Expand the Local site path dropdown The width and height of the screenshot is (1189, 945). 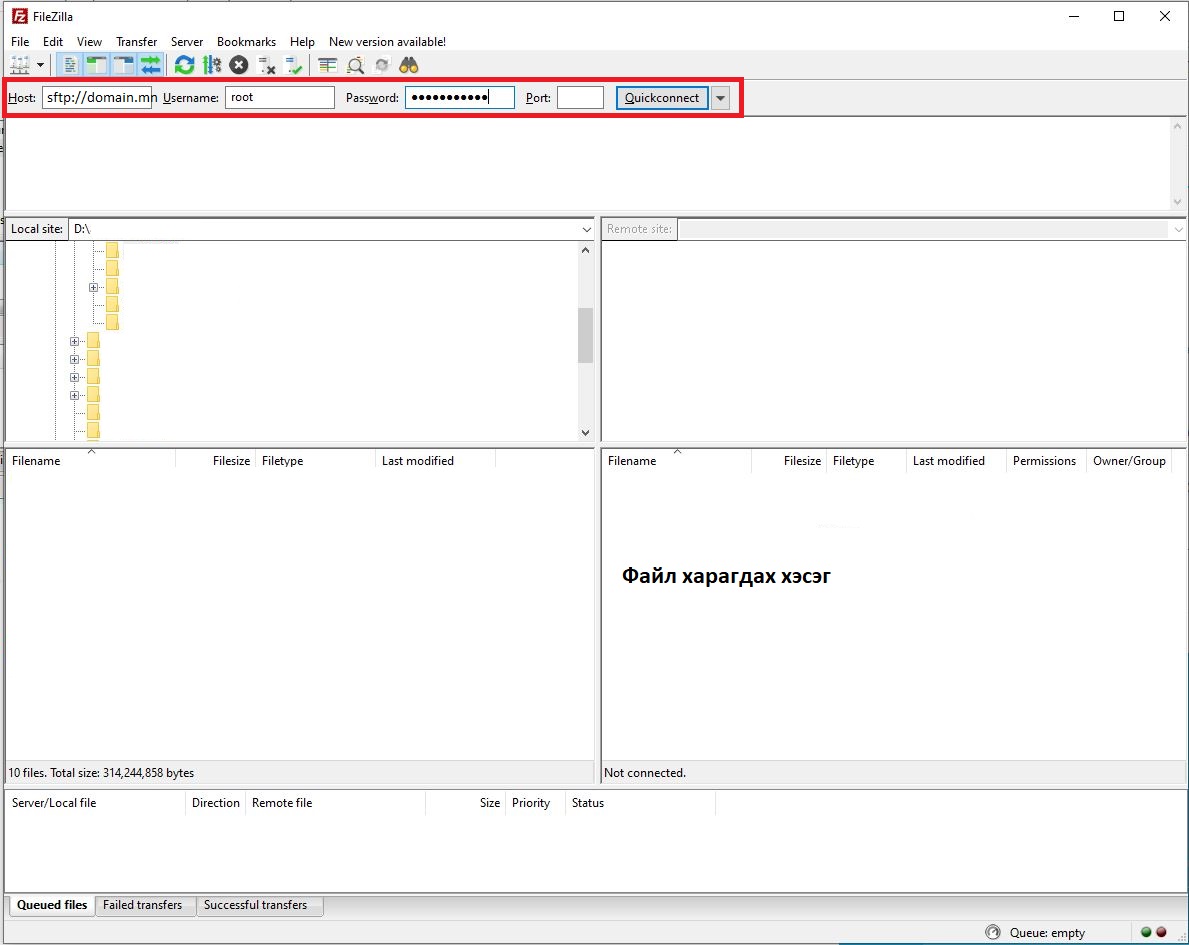(586, 229)
